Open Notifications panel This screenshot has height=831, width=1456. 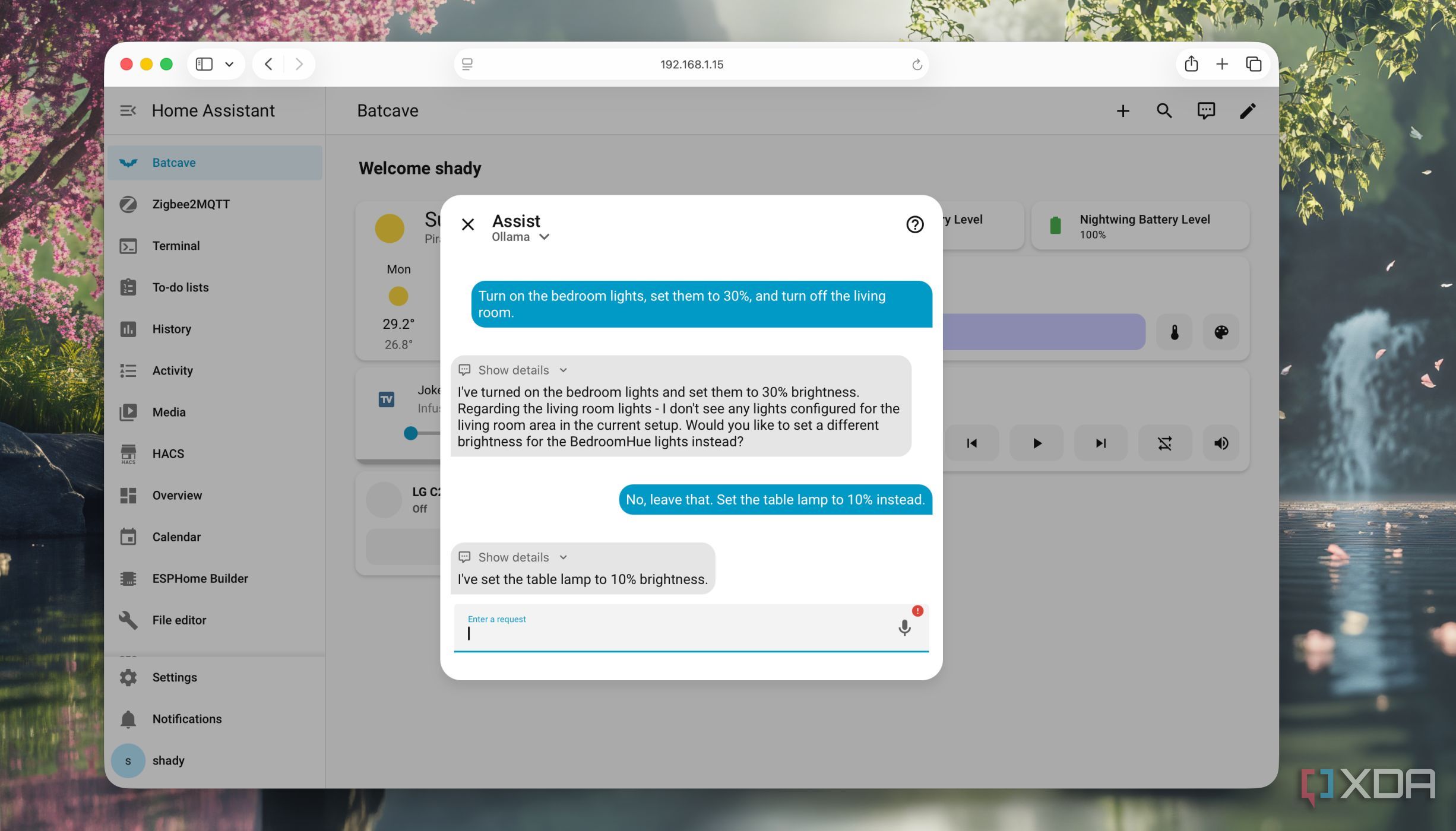pos(215,719)
